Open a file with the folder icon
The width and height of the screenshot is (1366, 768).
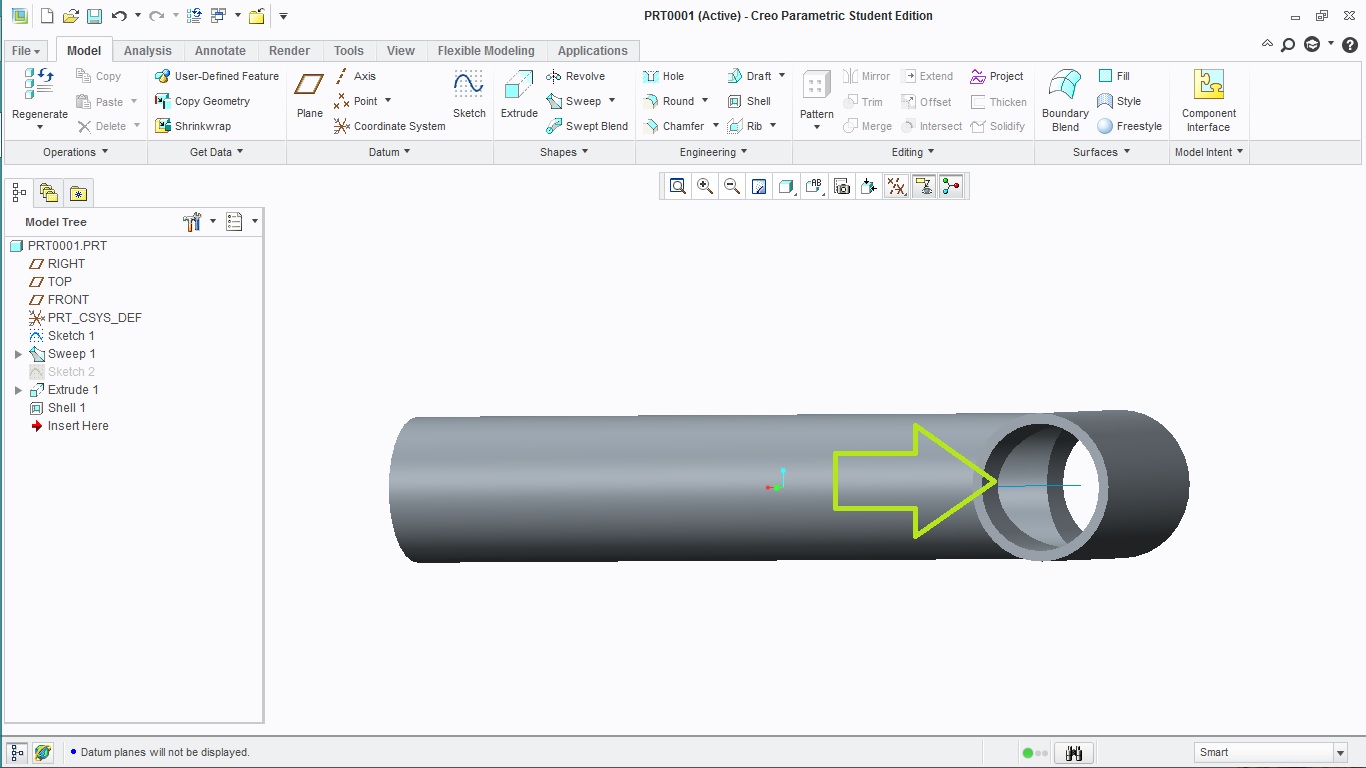tap(70, 16)
